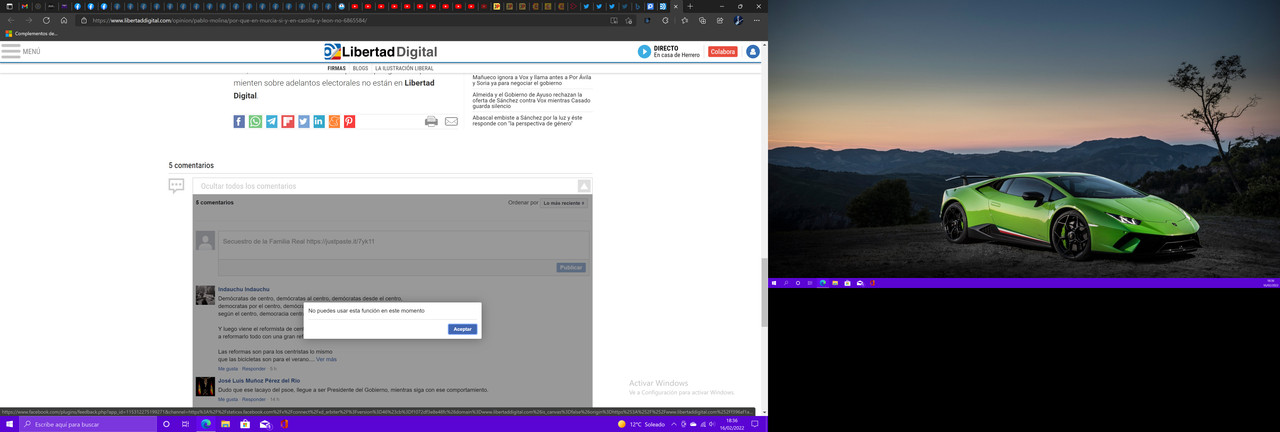Open Mail app from the taskbar
Image resolution: width=1280 pixels, height=432 pixels.
(265, 424)
